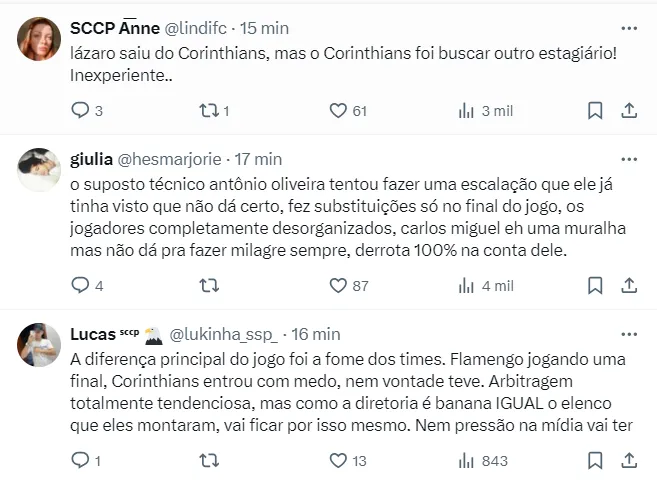Open more options on SCCP Anne's tweet
Screen dimensions: 657x481
629,29
